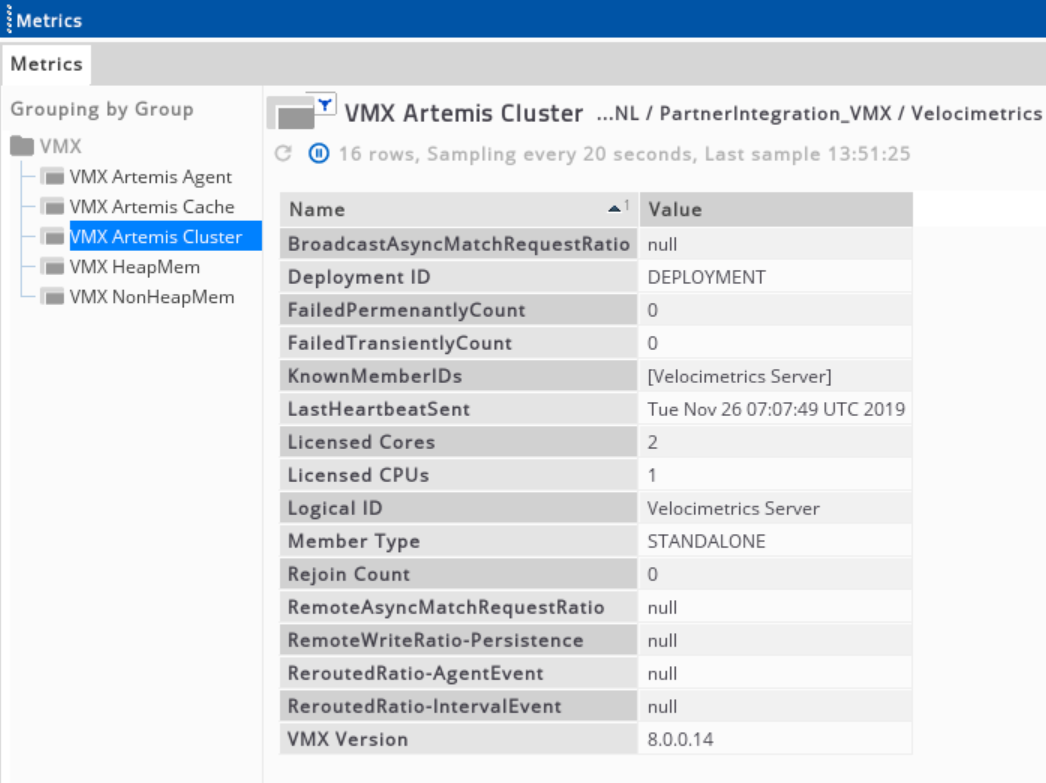Screen dimensions: 1046x783
Task: Click the icon beside VMX HeapMem
Action: click(53, 267)
